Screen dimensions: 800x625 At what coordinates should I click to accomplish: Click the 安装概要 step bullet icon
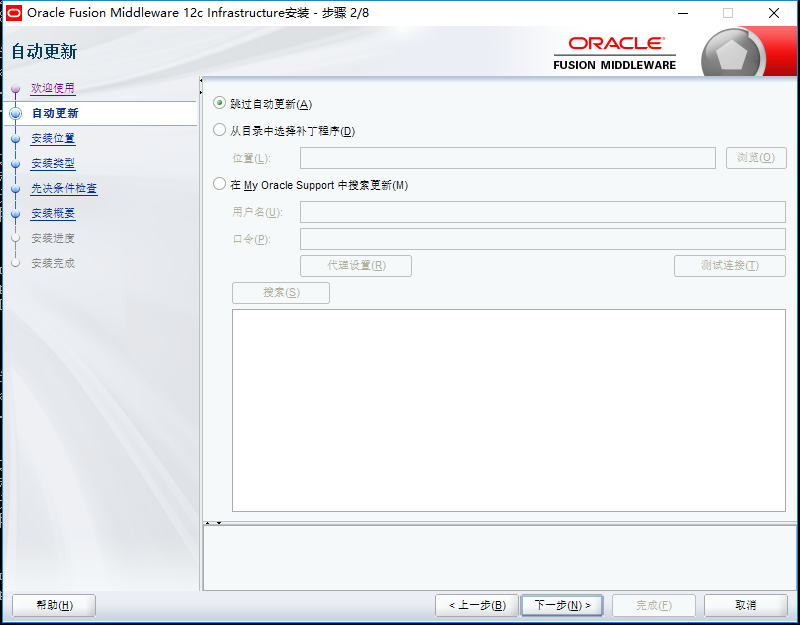point(16,214)
